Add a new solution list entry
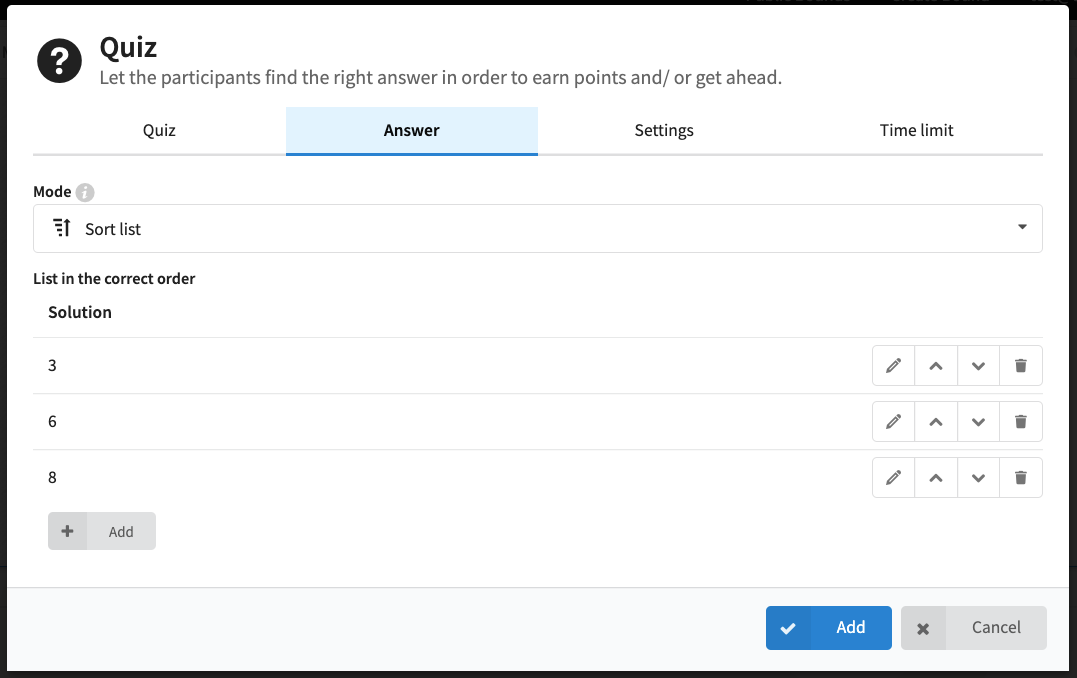The image size is (1077, 678). coord(102,531)
